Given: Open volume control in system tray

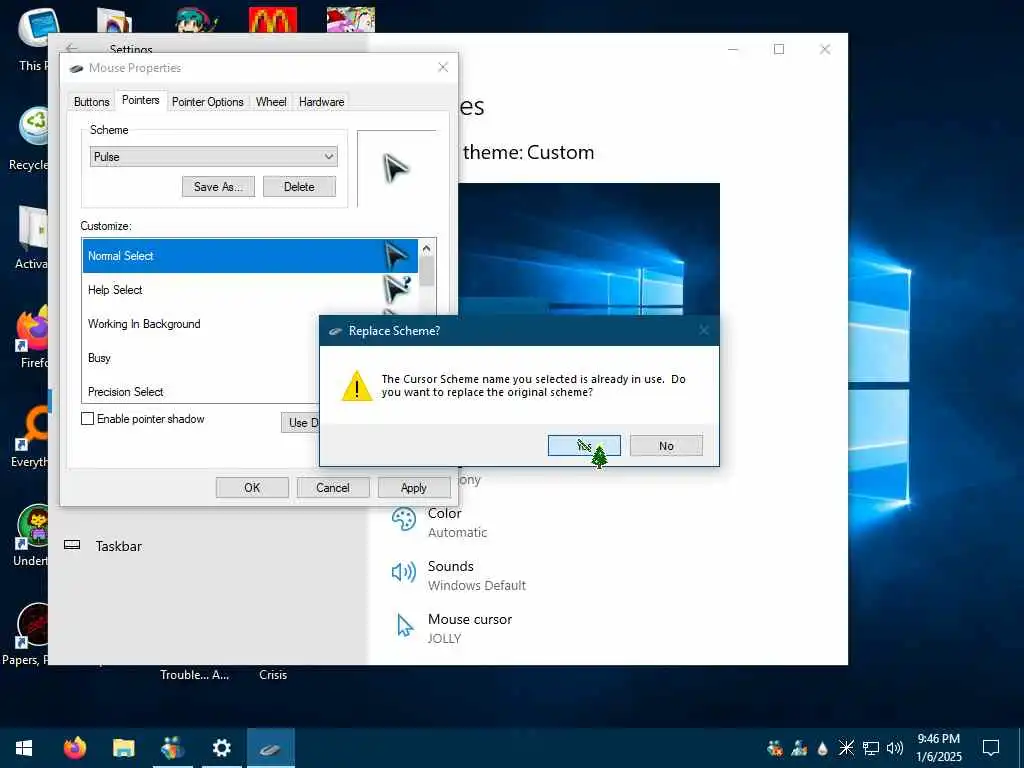Looking at the screenshot, I should pyautogui.click(x=895, y=748).
